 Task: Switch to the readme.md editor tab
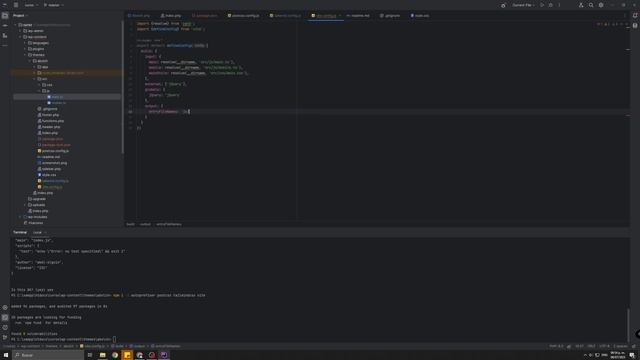(358, 16)
